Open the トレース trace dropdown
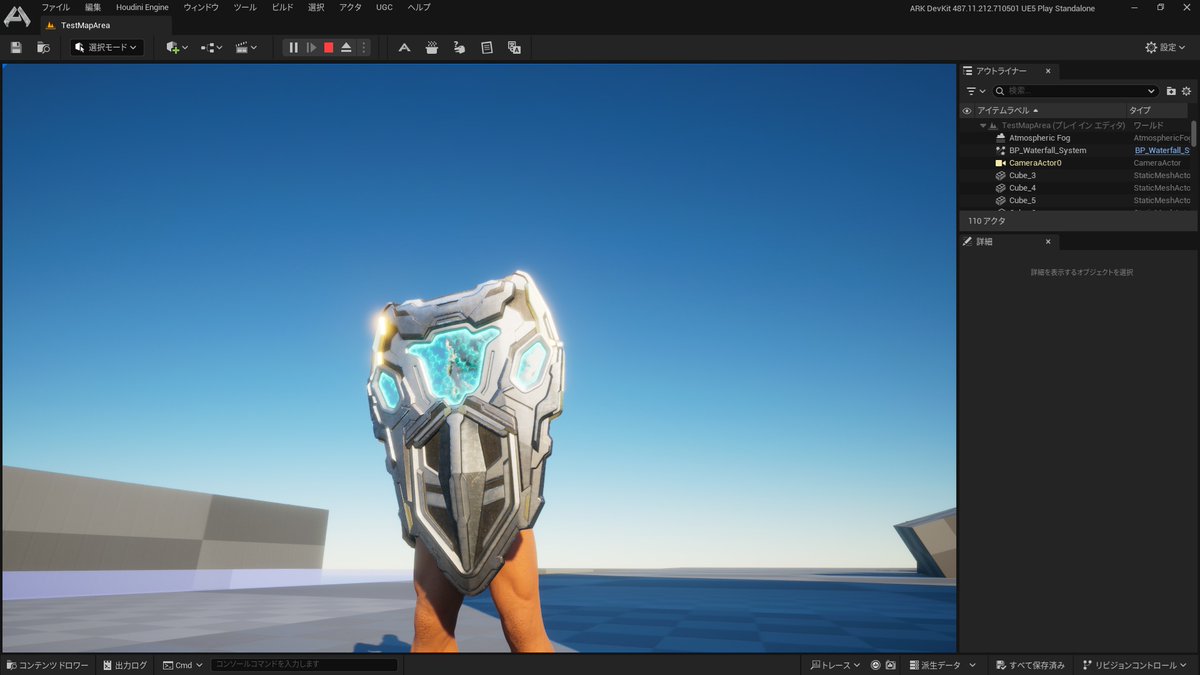The image size is (1200, 675). [x=836, y=665]
